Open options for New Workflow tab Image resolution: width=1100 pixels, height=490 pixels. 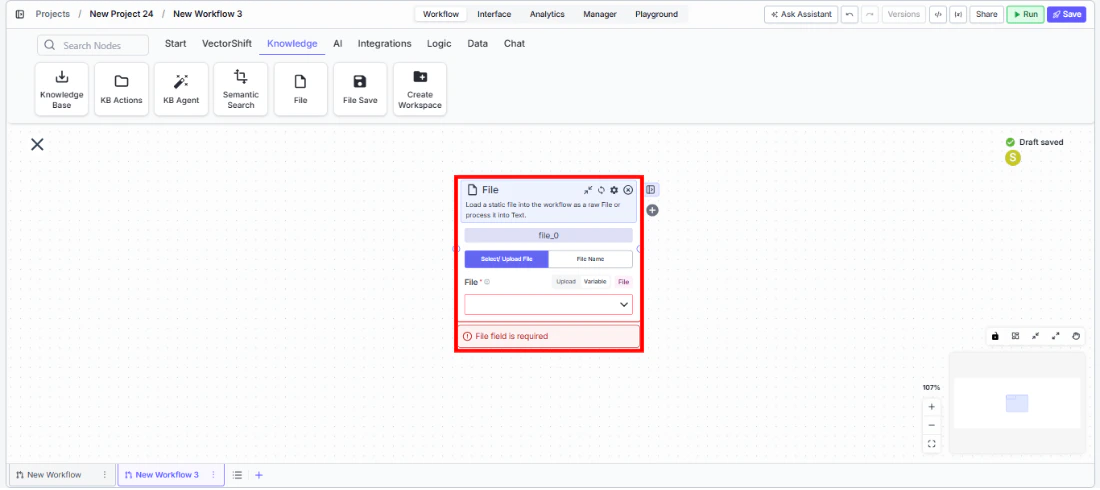[105, 475]
